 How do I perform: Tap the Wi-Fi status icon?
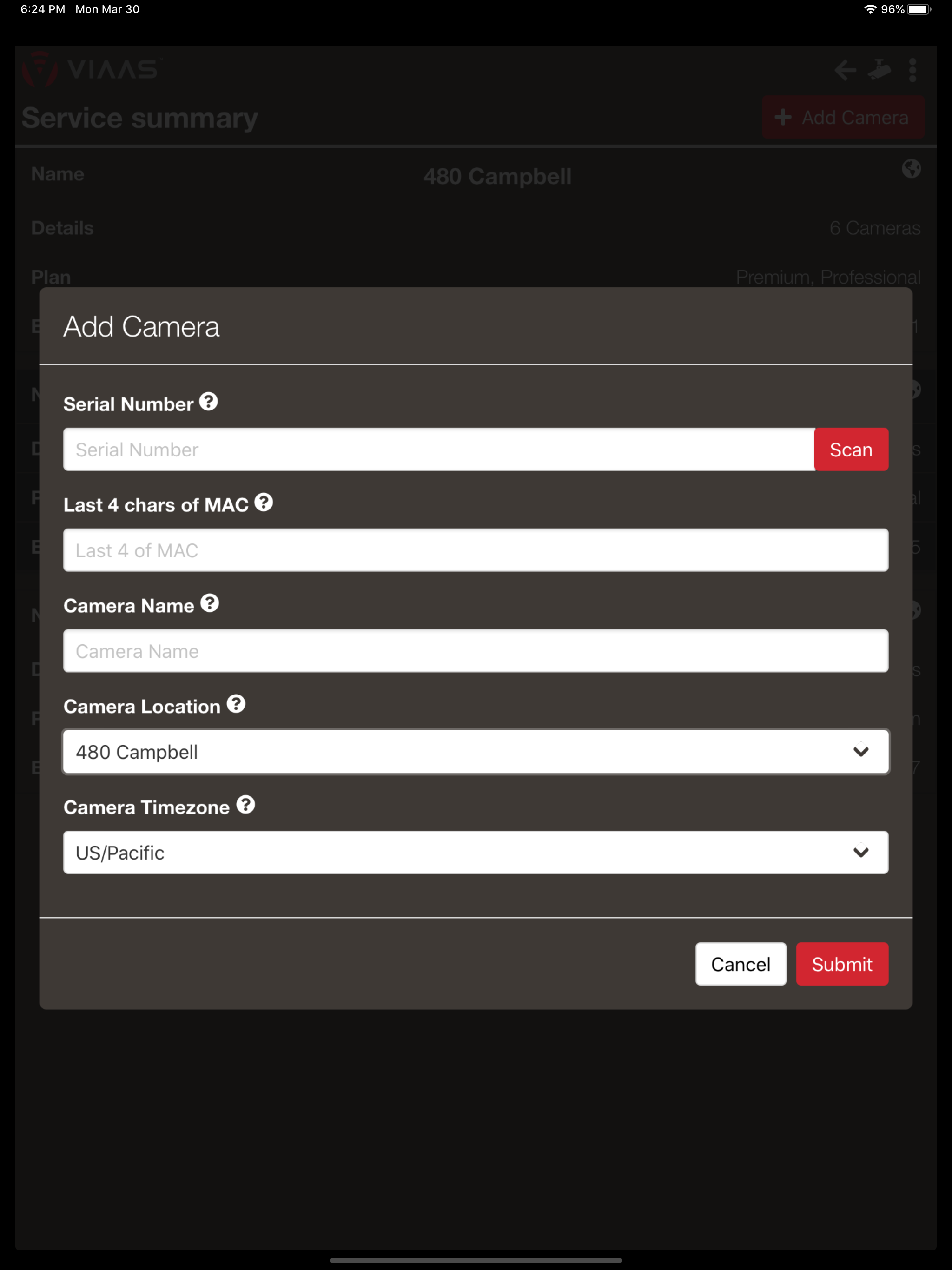point(871,9)
